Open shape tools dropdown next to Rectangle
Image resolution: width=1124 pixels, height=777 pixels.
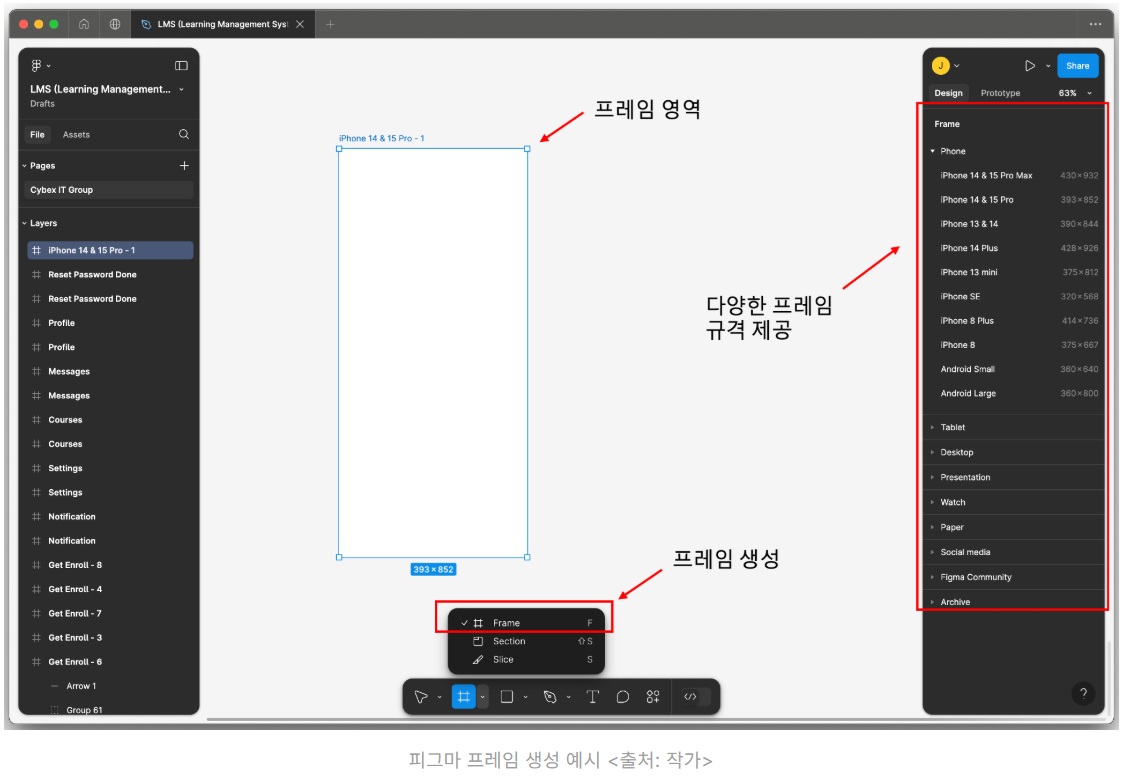click(525, 697)
